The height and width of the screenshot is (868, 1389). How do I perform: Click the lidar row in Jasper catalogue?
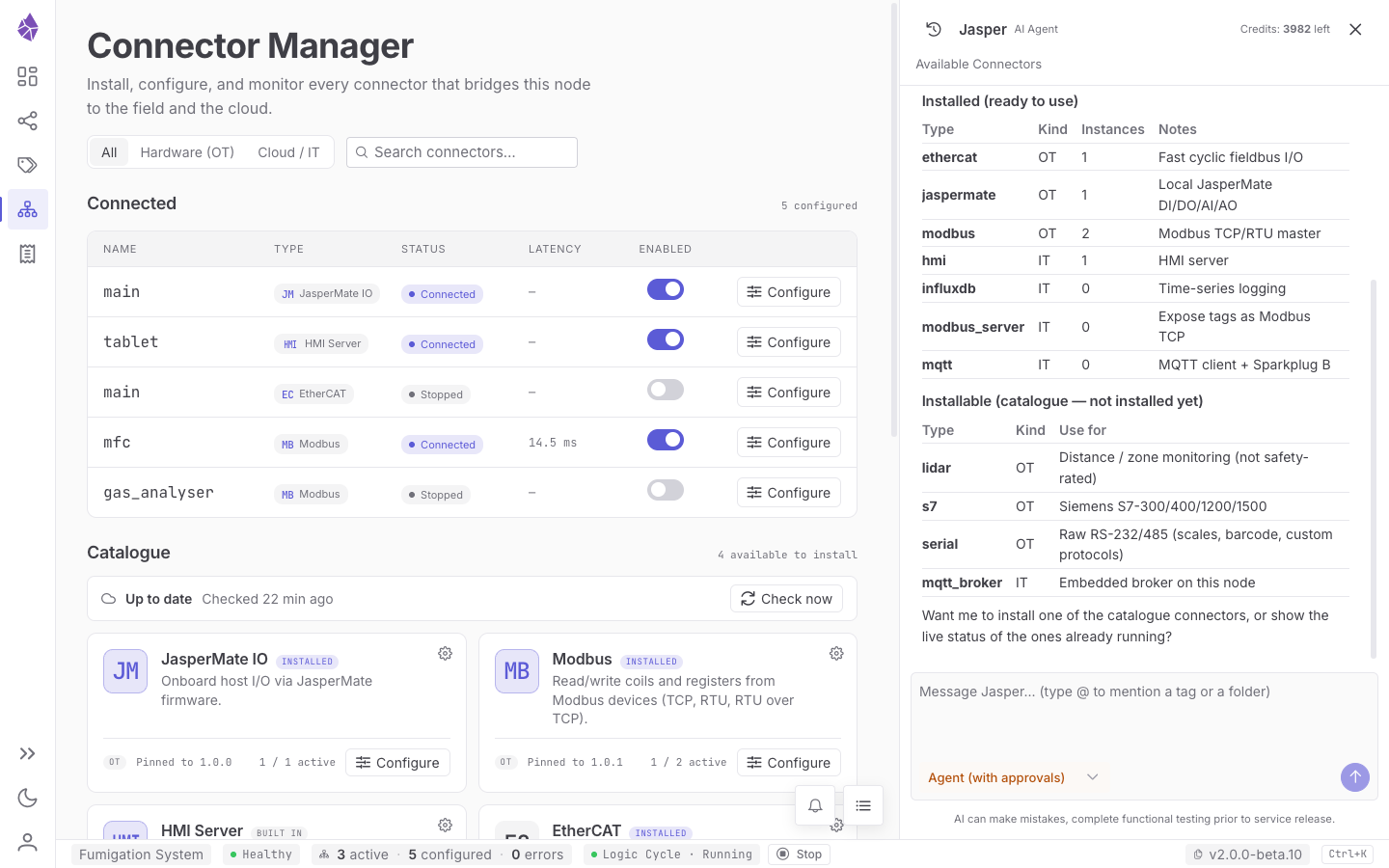tap(1135, 468)
